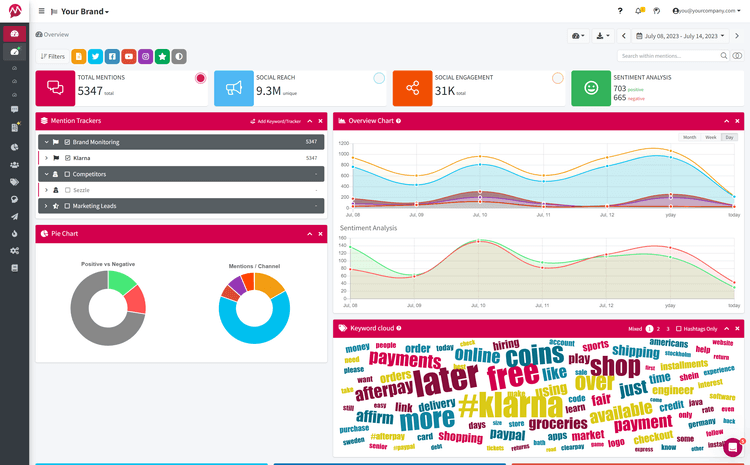Toggle the Total Mentions chart indicator circle
This screenshot has width=750, height=465.
[200, 78]
